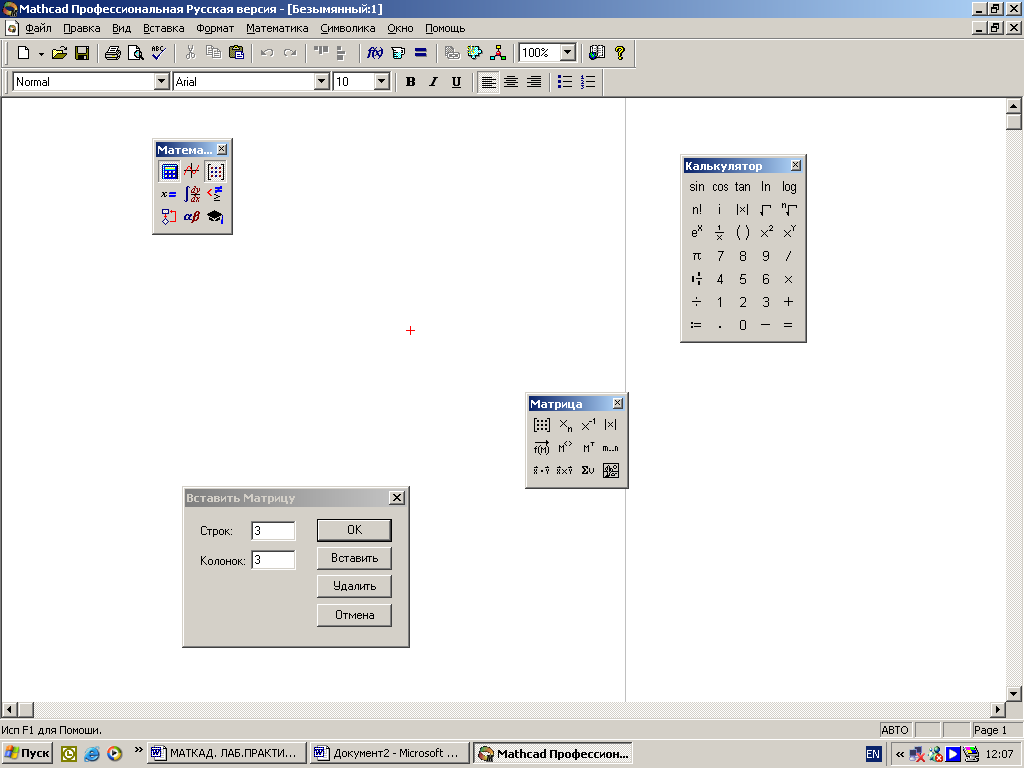
Task: Click the Пуск start button
Action: tap(27, 753)
